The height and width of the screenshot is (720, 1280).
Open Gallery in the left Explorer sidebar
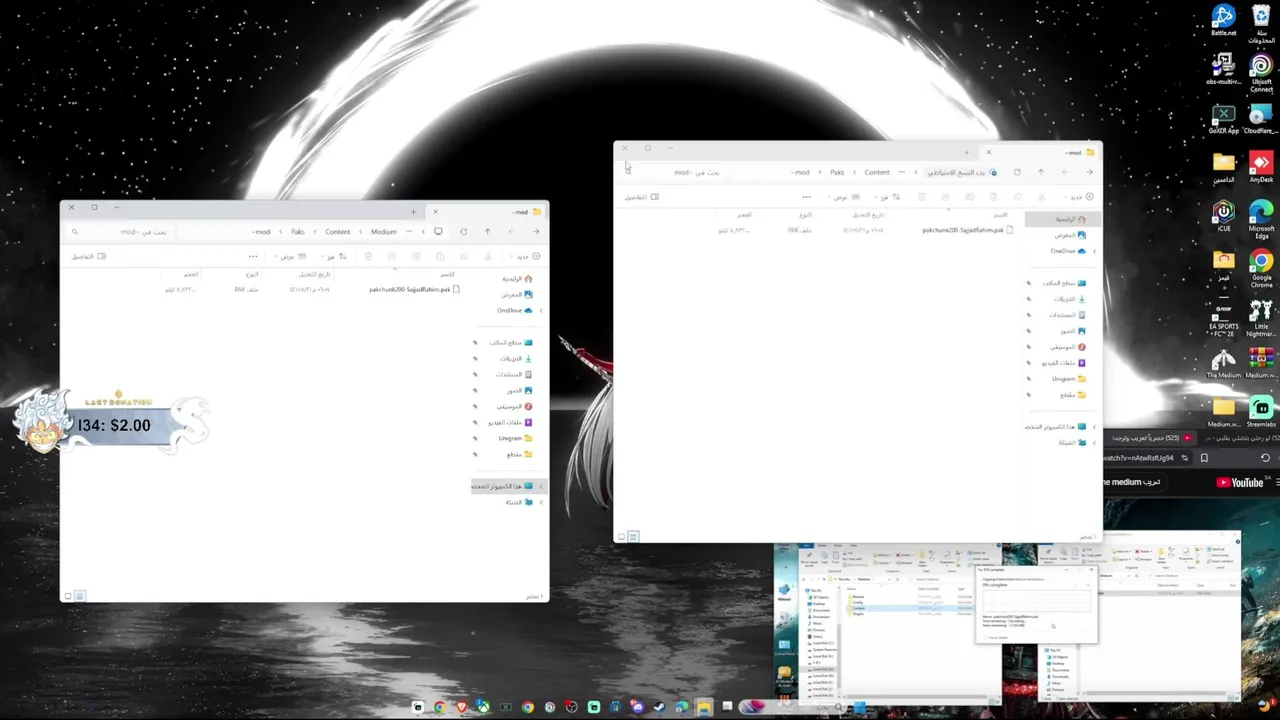[x=518, y=295]
